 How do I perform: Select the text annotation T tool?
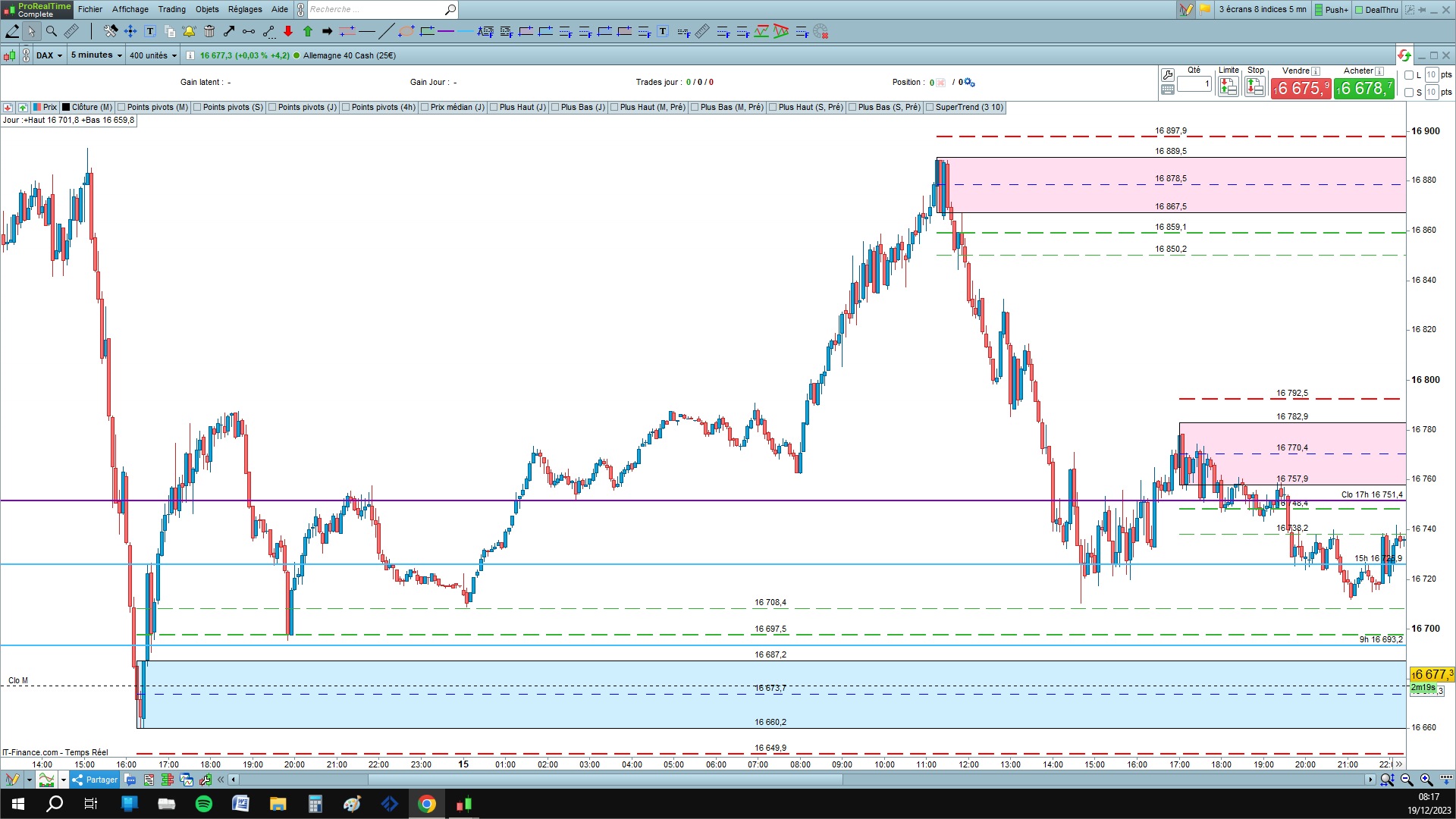[x=150, y=31]
